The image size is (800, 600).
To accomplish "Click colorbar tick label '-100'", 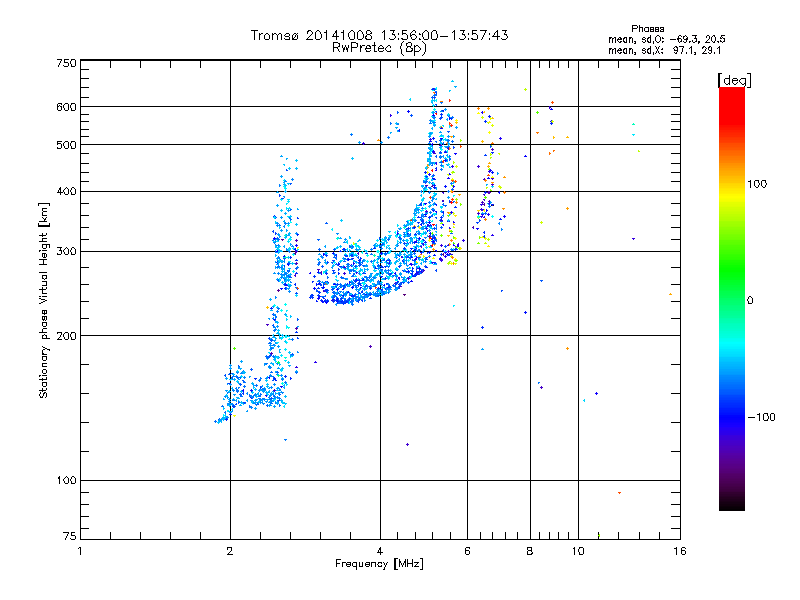I will click(762, 417).
